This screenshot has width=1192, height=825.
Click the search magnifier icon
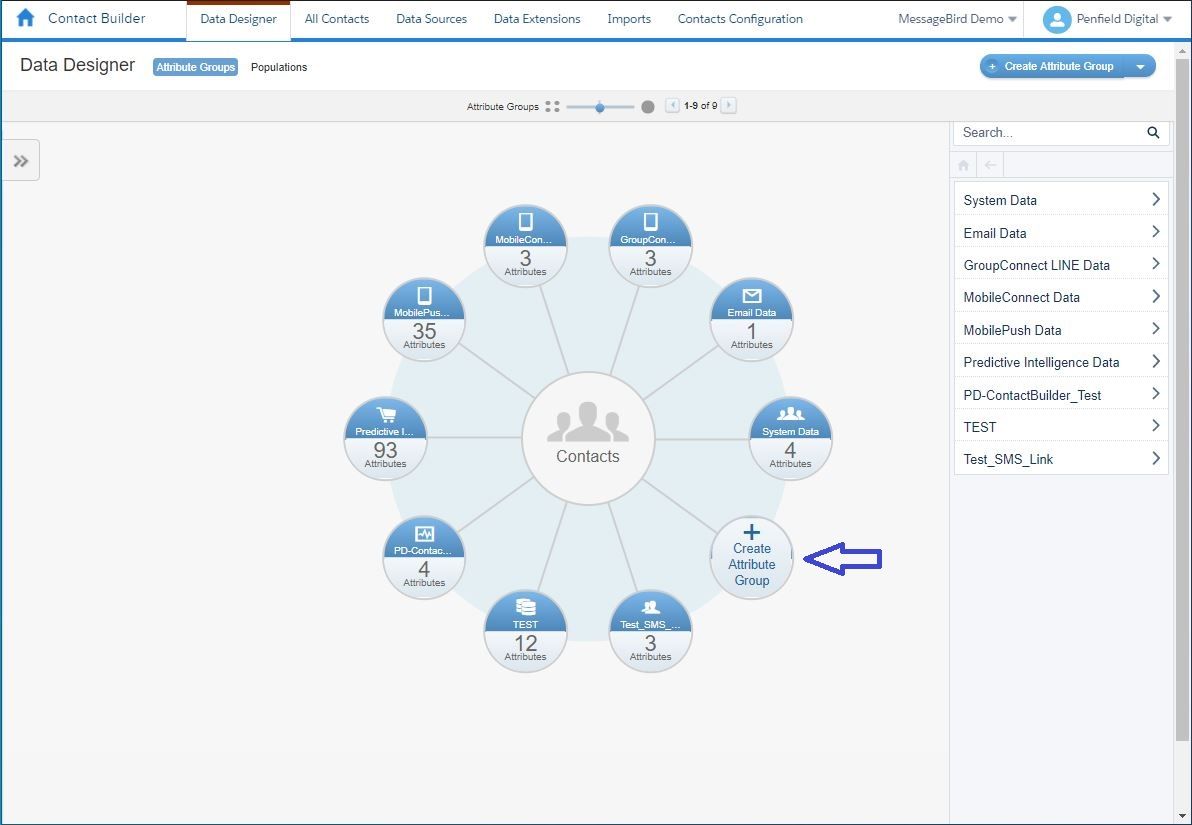click(1153, 132)
